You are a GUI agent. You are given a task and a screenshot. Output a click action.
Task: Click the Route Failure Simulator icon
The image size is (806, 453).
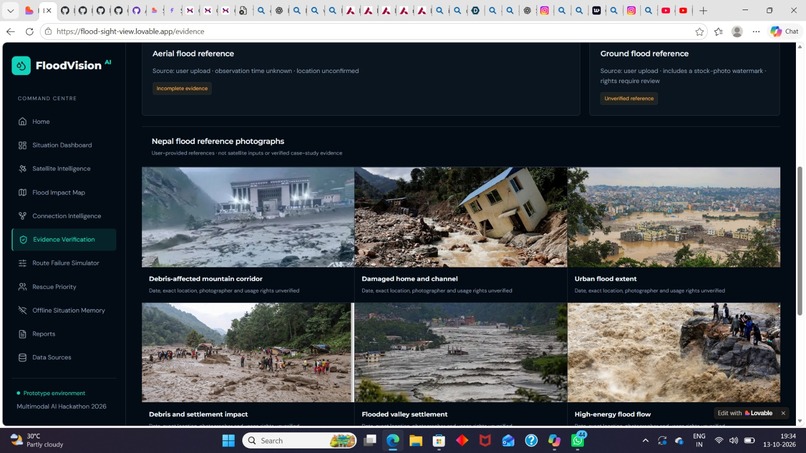[23, 263]
